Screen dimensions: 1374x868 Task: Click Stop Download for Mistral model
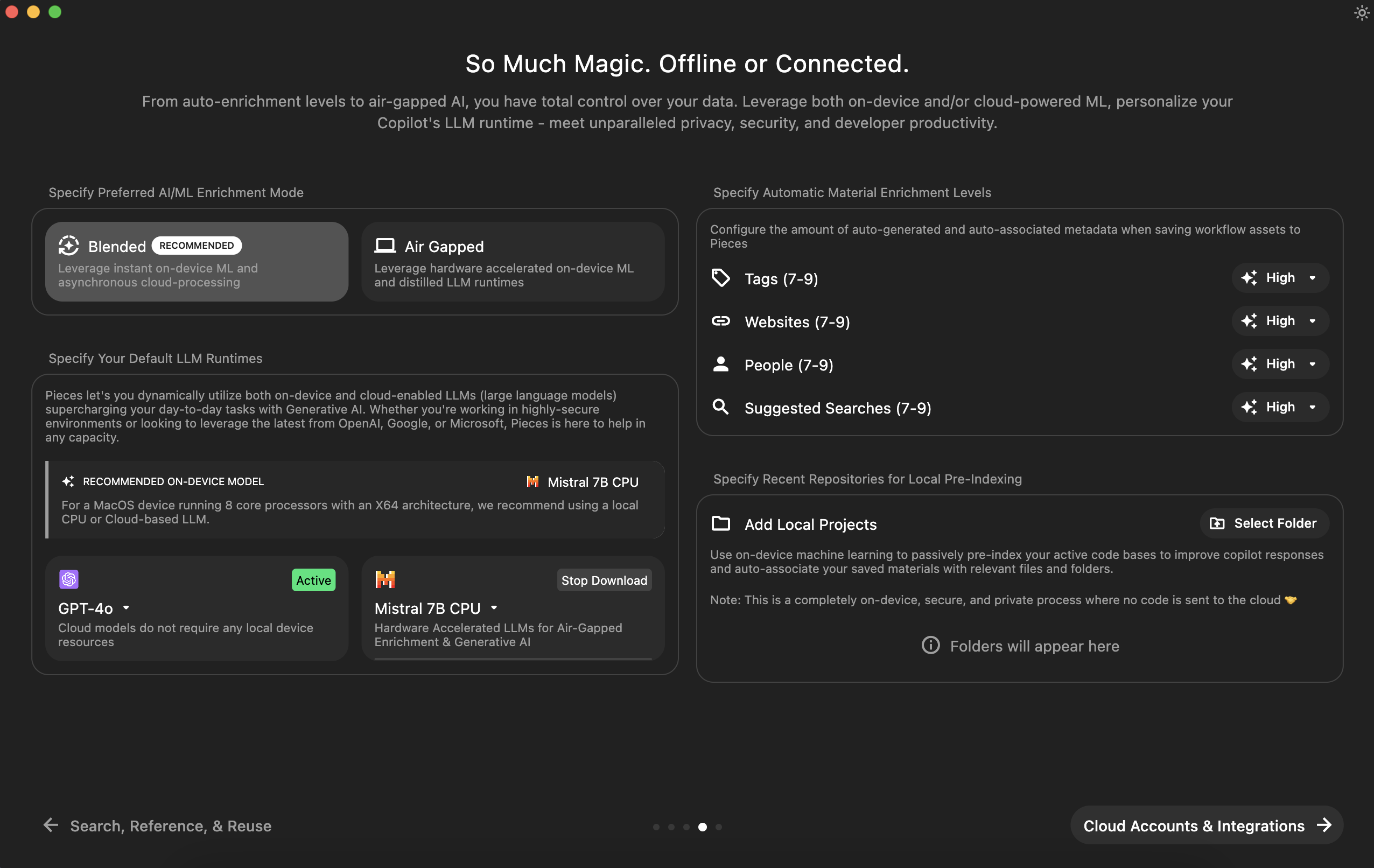click(x=604, y=580)
